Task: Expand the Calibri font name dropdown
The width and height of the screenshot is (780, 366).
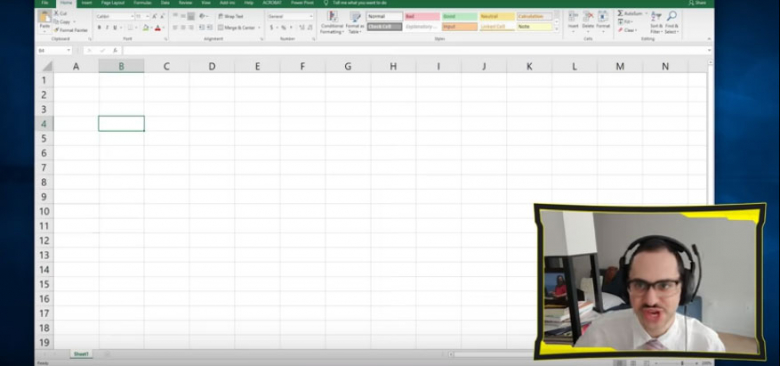Action: click(x=132, y=16)
